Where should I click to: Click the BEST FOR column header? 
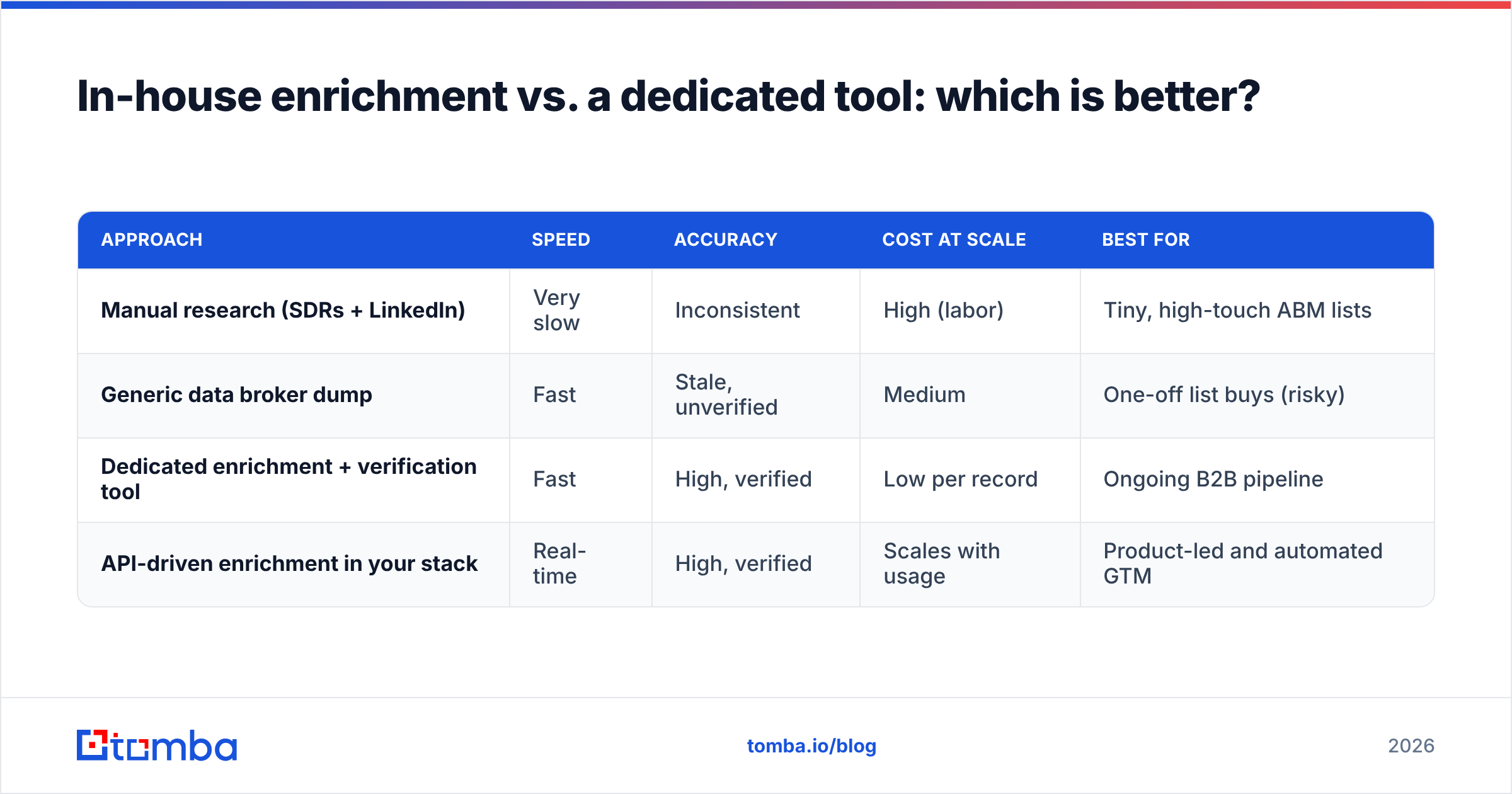(1146, 239)
